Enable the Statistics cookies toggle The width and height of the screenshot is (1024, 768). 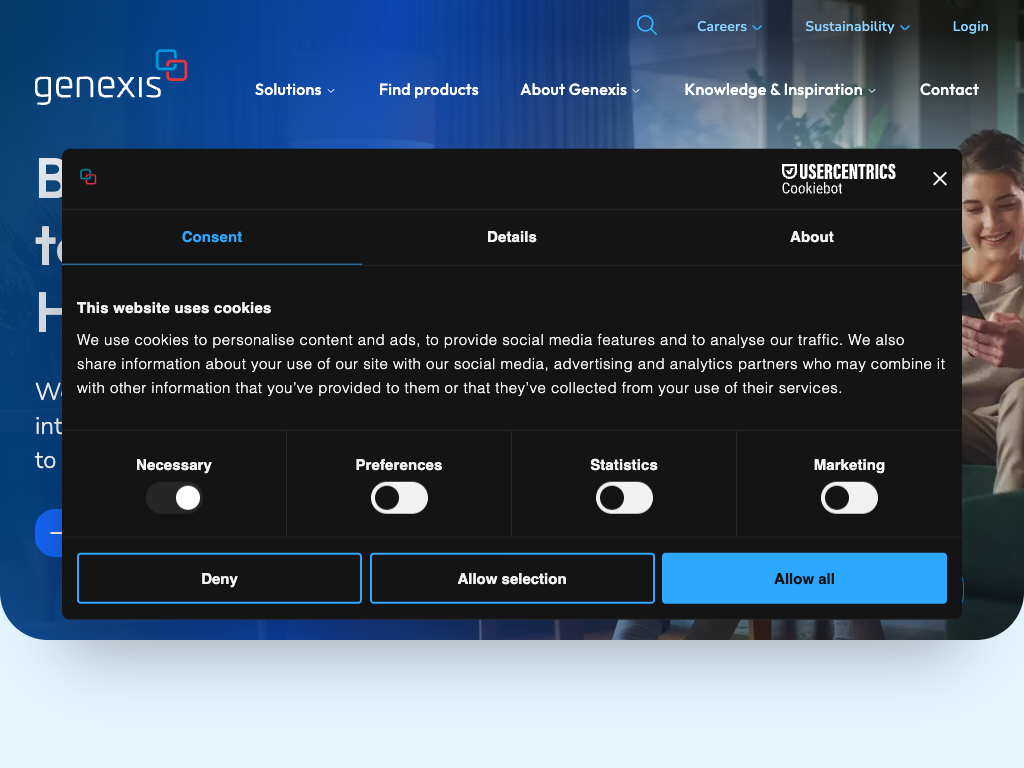(624, 498)
